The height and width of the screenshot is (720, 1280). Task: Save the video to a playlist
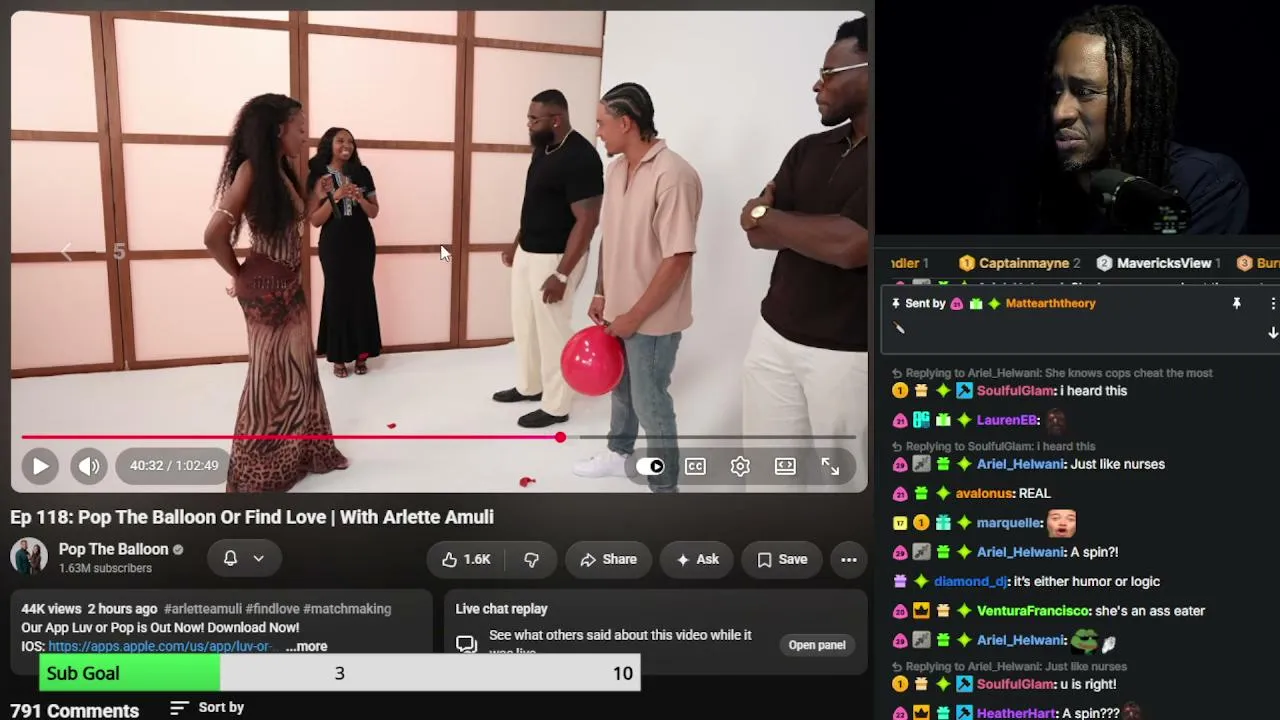782,560
